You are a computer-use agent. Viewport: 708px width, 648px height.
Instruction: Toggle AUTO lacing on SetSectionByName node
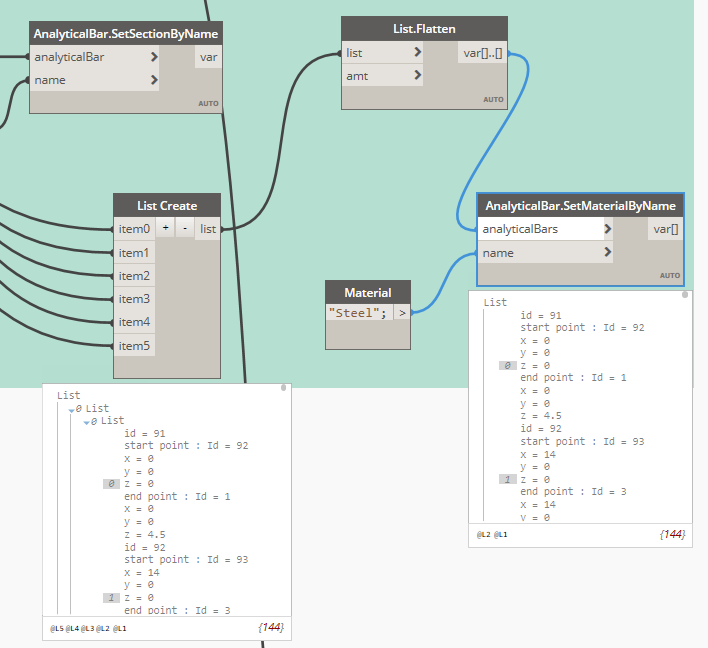pos(208,103)
